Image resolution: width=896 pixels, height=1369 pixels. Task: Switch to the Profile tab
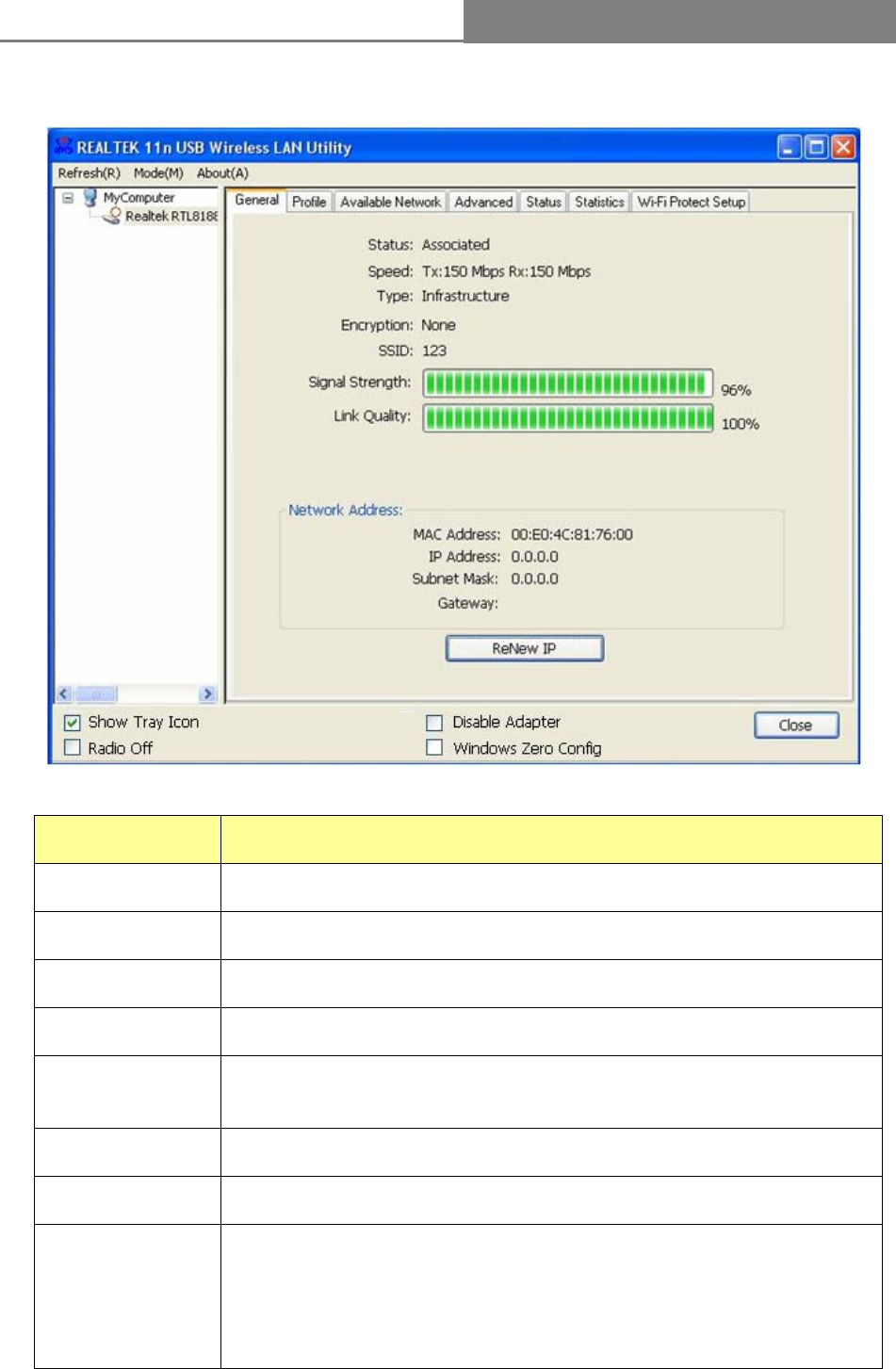tap(309, 202)
